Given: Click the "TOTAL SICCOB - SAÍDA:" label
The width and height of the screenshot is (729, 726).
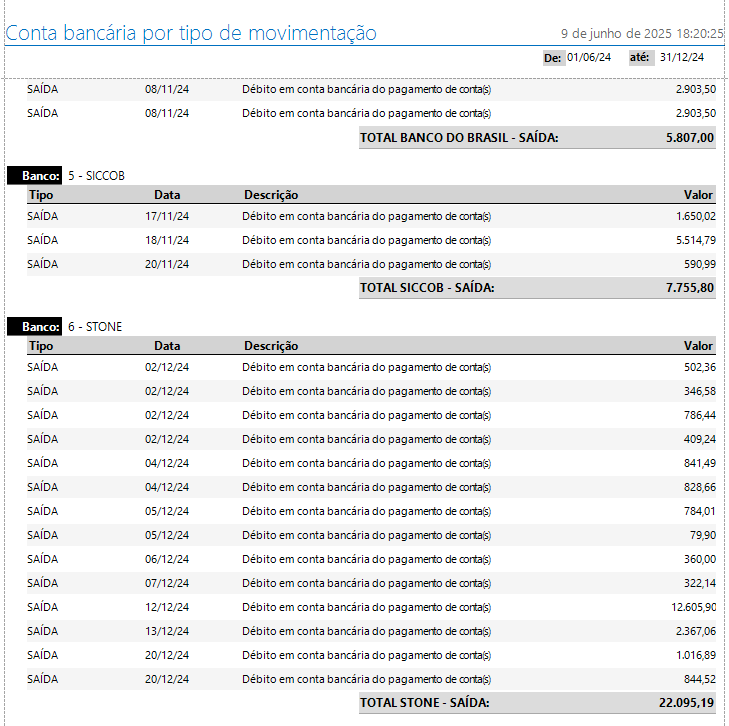Looking at the screenshot, I should [x=427, y=288].
